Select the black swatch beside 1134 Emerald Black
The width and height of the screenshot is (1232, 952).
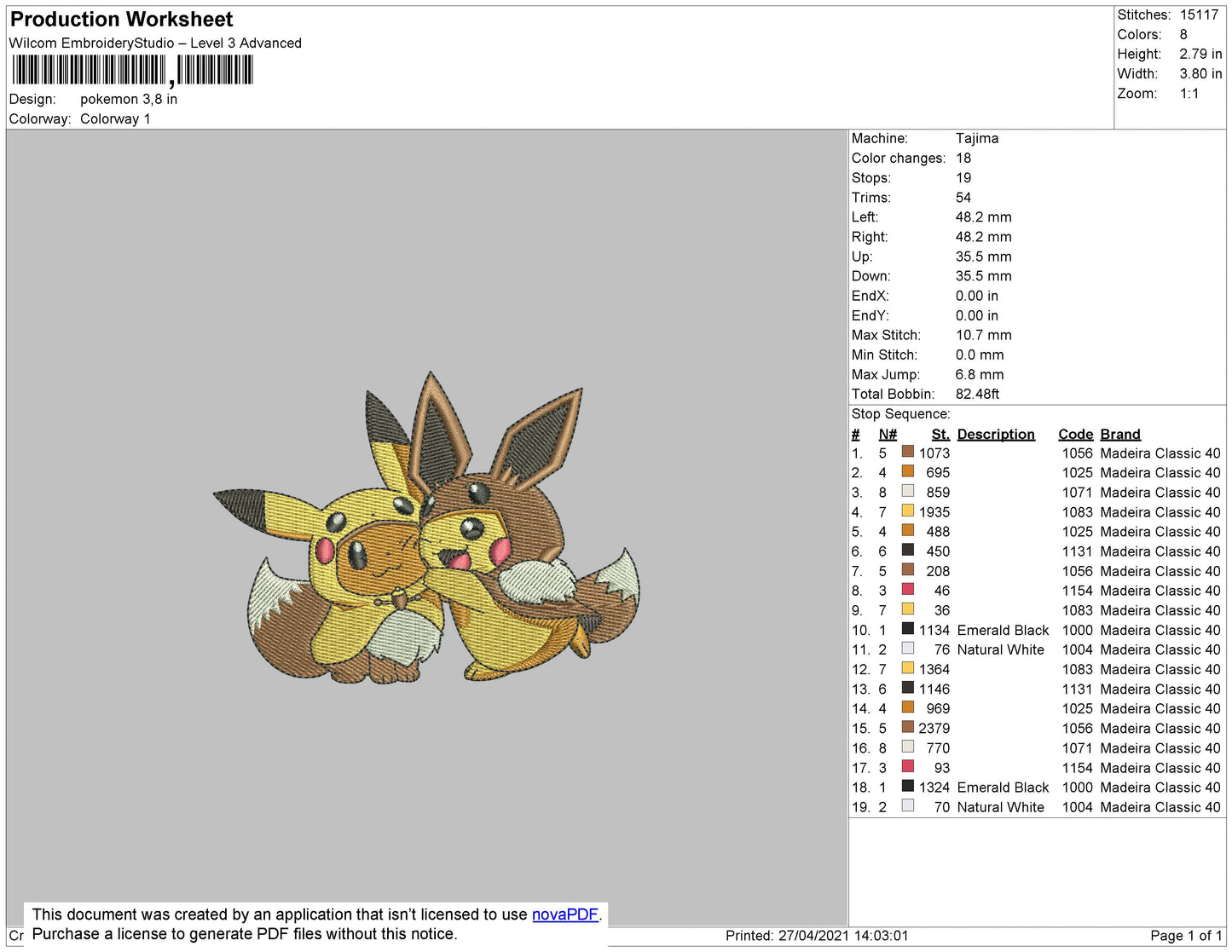tap(908, 628)
